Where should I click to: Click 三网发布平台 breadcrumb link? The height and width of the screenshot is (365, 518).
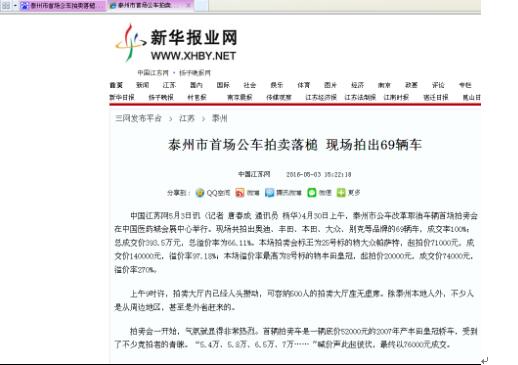(x=138, y=118)
